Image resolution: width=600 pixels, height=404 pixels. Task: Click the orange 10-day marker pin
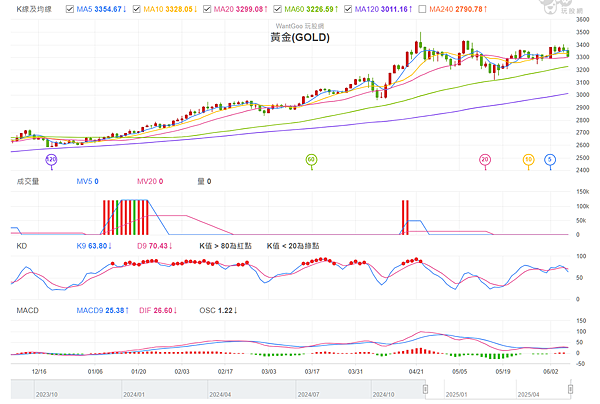pyautogui.click(x=528, y=160)
